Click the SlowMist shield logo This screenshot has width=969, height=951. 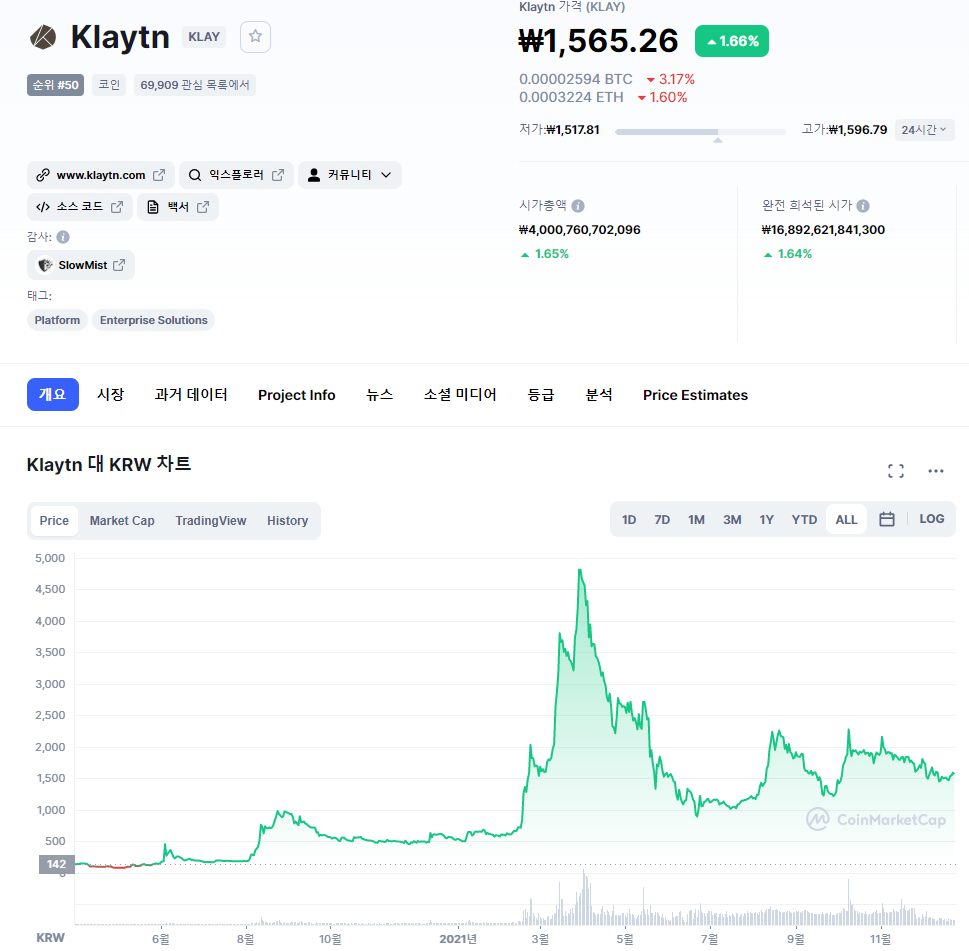[45, 265]
